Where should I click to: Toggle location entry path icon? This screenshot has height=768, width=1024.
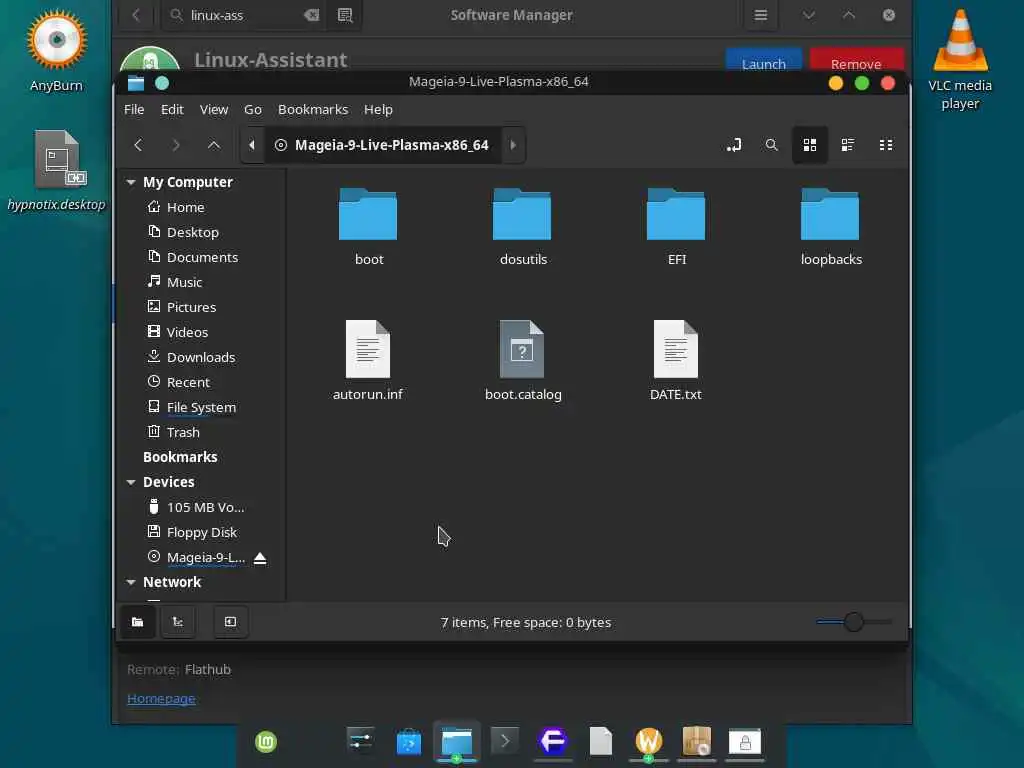(x=733, y=145)
